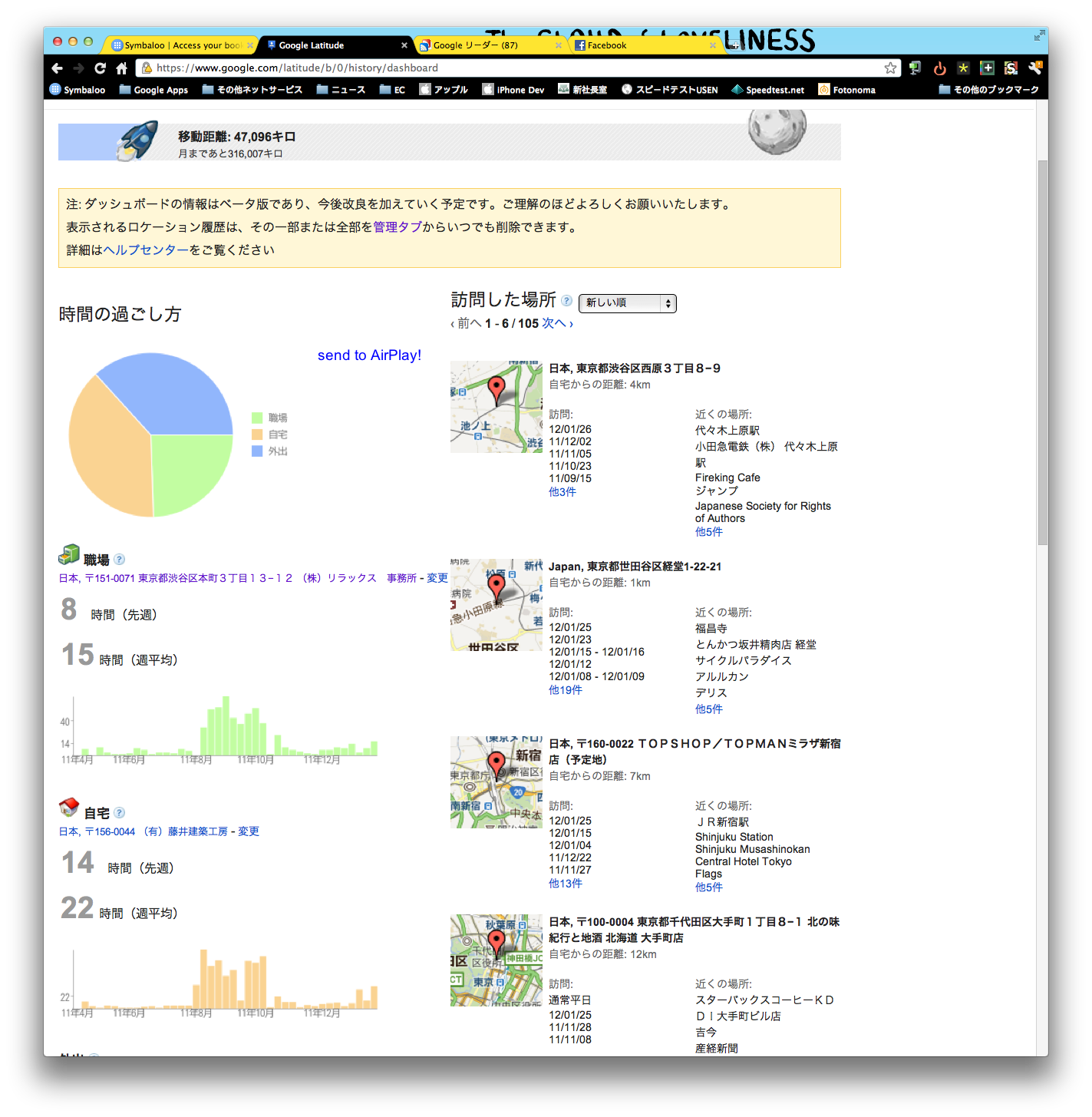Viewport: 1092px width, 1117px height.
Task: Expand 他3件 more visits for 渋谷区西原
Action: 562,492
